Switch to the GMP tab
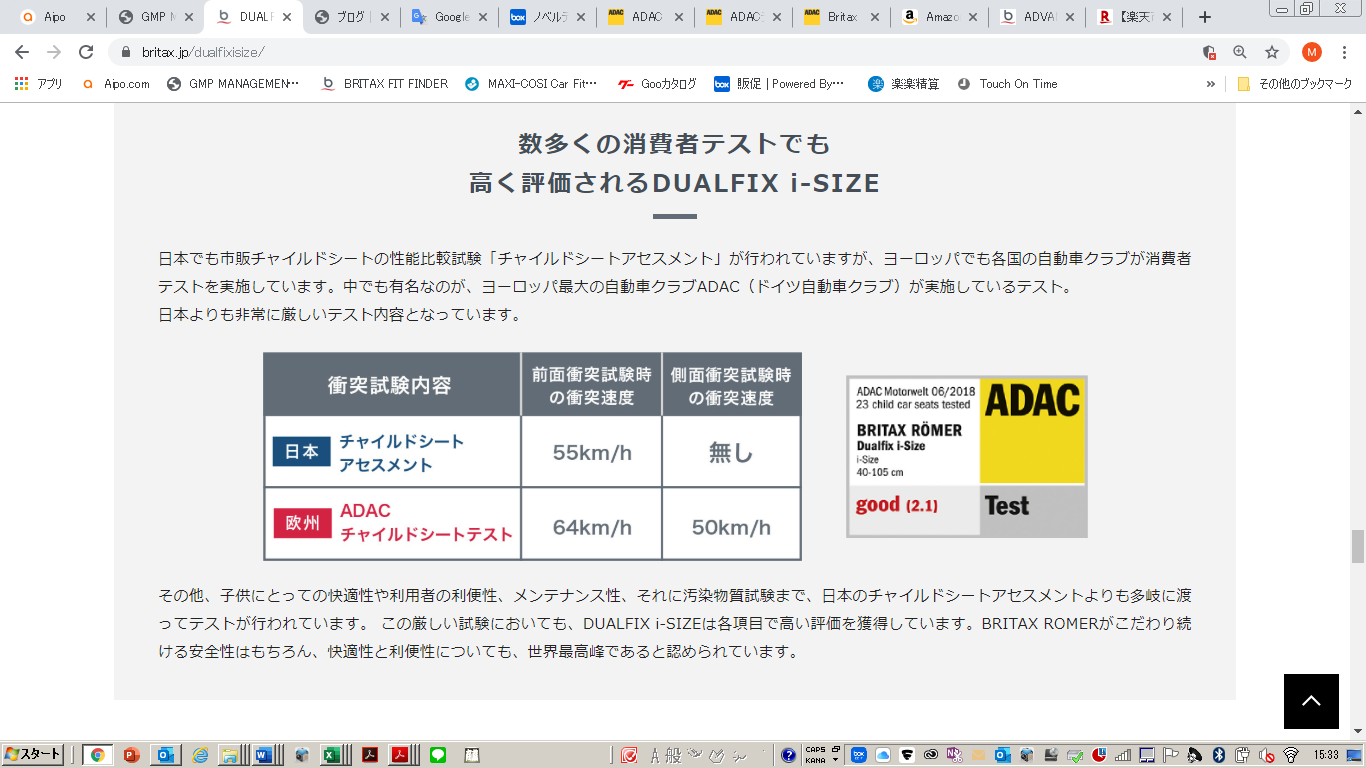Image resolution: width=1366 pixels, height=768 pixels. pos(154,17)
